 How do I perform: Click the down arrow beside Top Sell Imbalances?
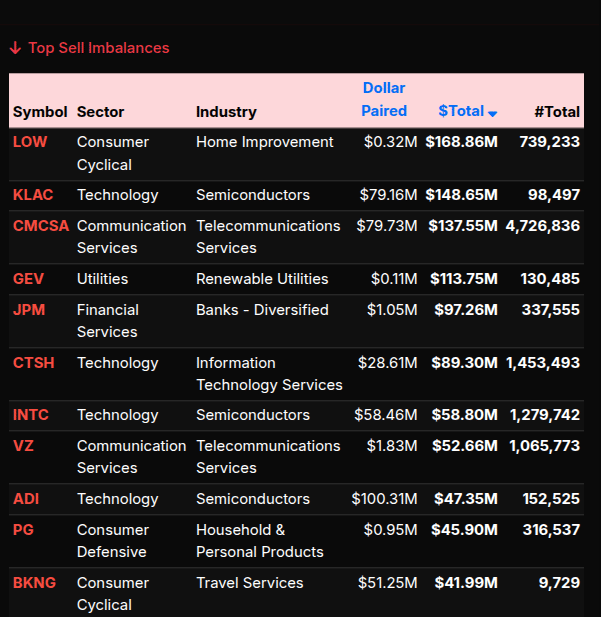pos(15,48)
